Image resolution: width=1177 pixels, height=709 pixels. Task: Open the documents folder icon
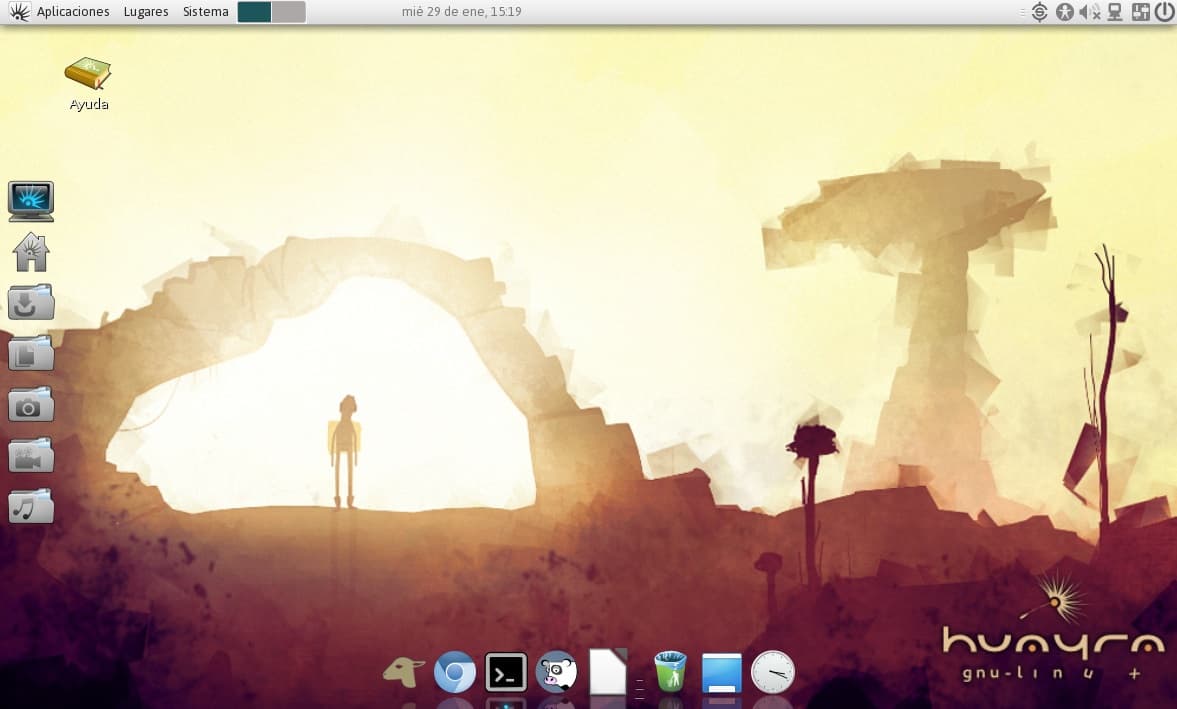click(31, 353)
